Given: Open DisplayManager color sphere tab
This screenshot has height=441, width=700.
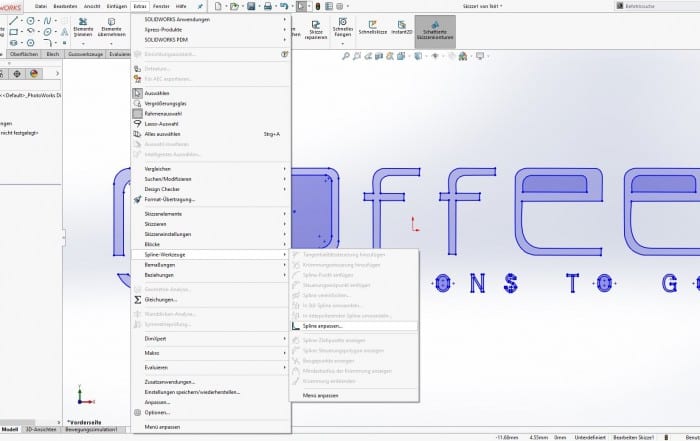Looking at the screenshot, I should (34, 74).
